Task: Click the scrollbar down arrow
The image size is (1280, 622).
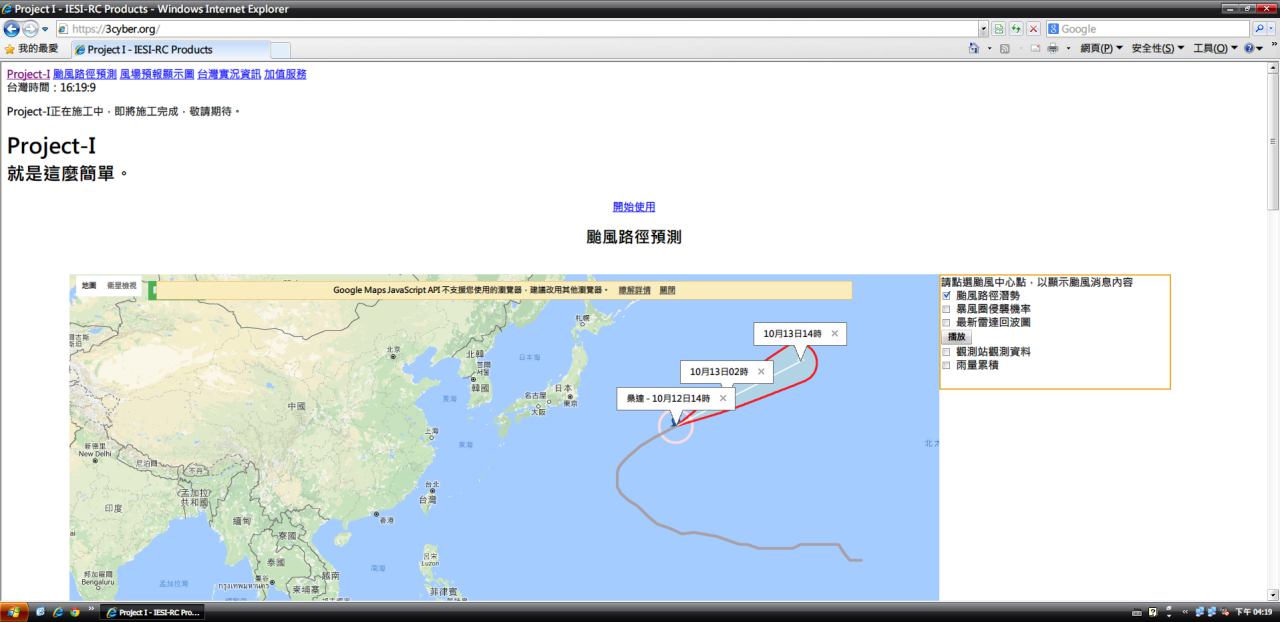Action: tap(1272, 594)
